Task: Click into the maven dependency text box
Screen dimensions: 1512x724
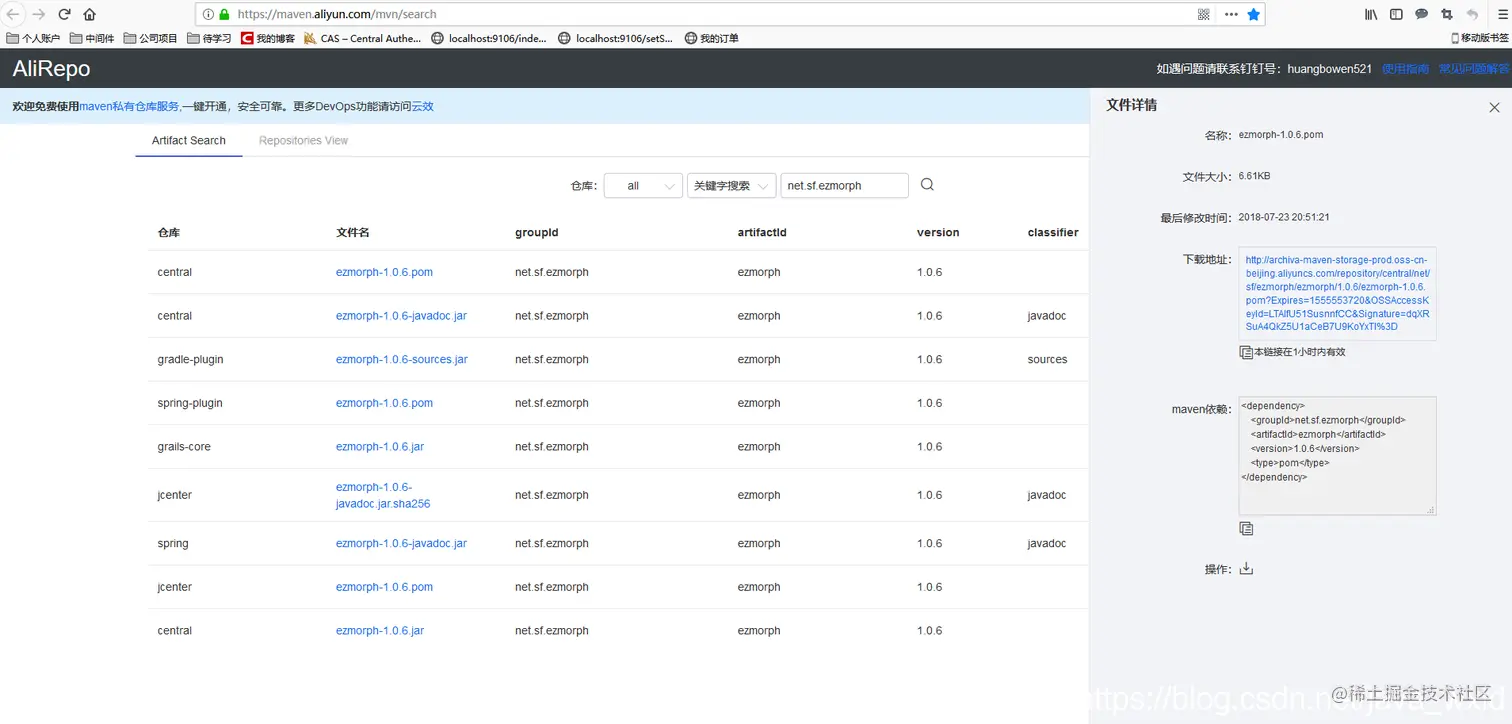Action: point(1337,456)
